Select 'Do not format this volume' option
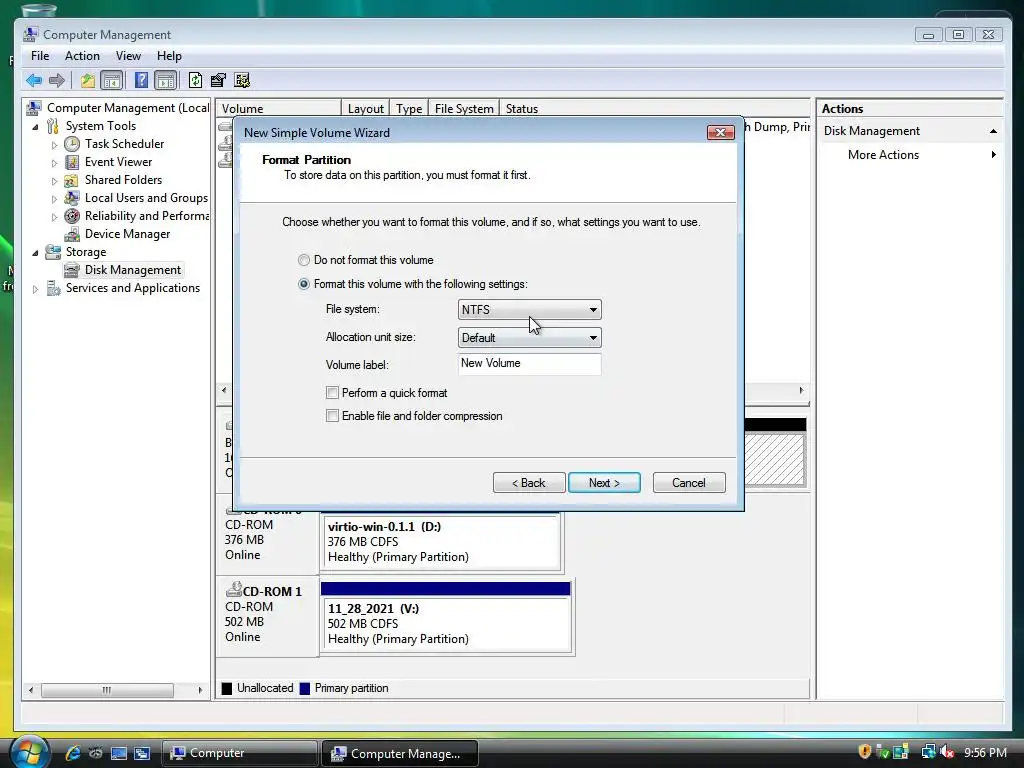Screen dimensions: 1024x768 pos(304,260)
